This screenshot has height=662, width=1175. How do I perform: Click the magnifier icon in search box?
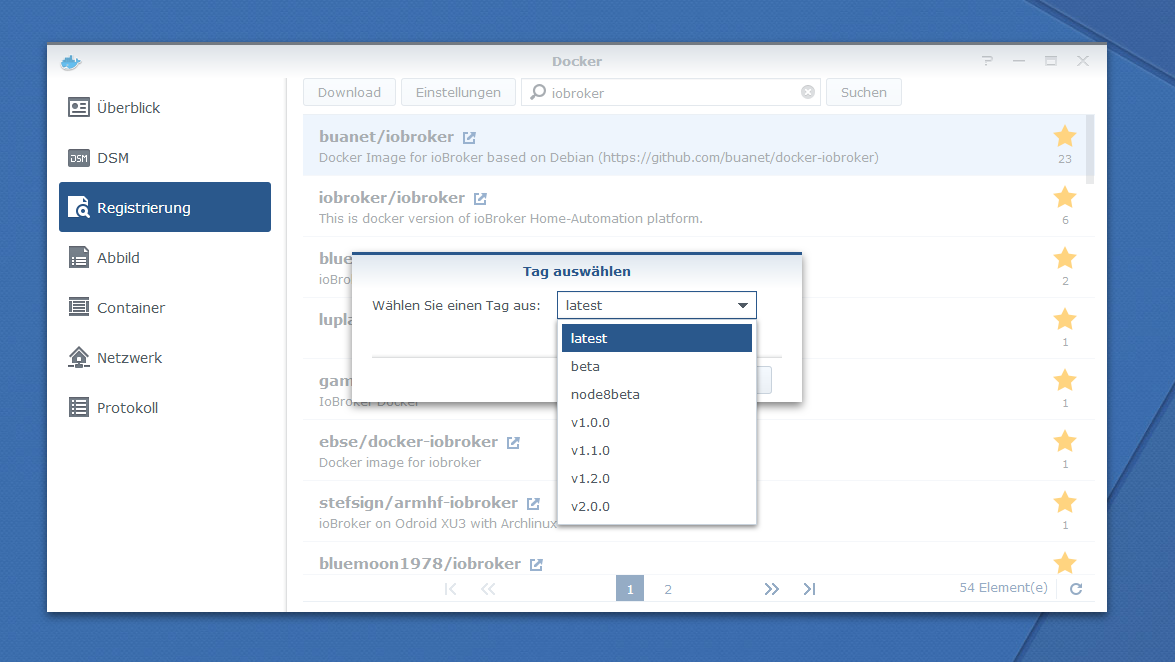pyautogui.click(x=538, y=92)
